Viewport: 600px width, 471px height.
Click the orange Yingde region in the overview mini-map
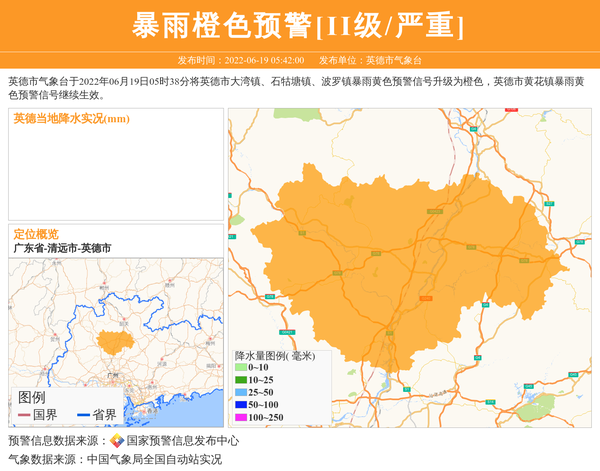(x=115, y=342)
